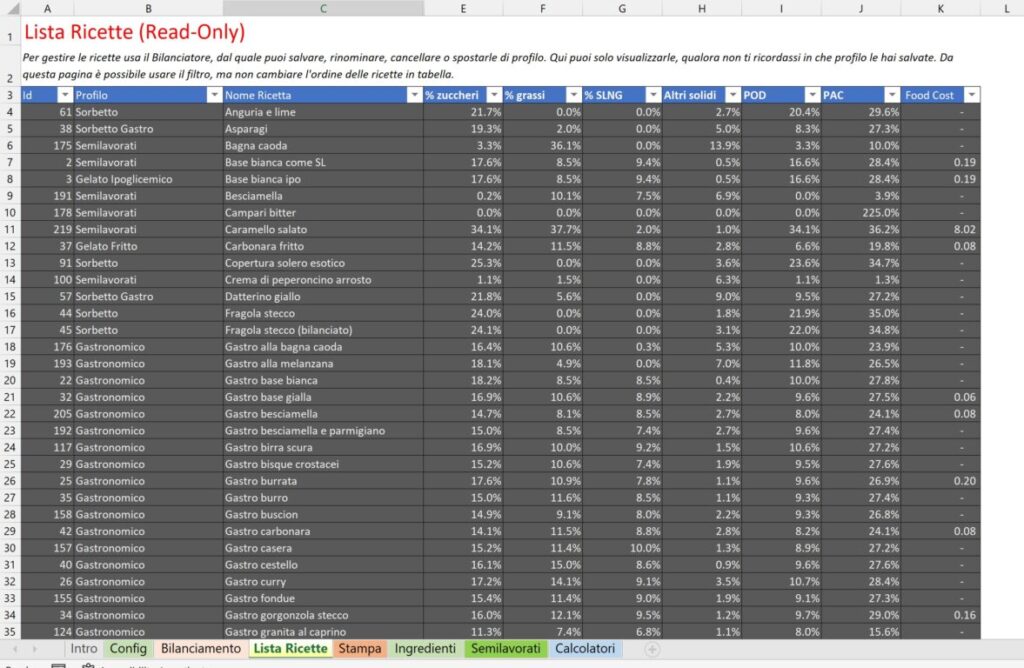Open the Ingredienti sheet tab

(425, 648)
